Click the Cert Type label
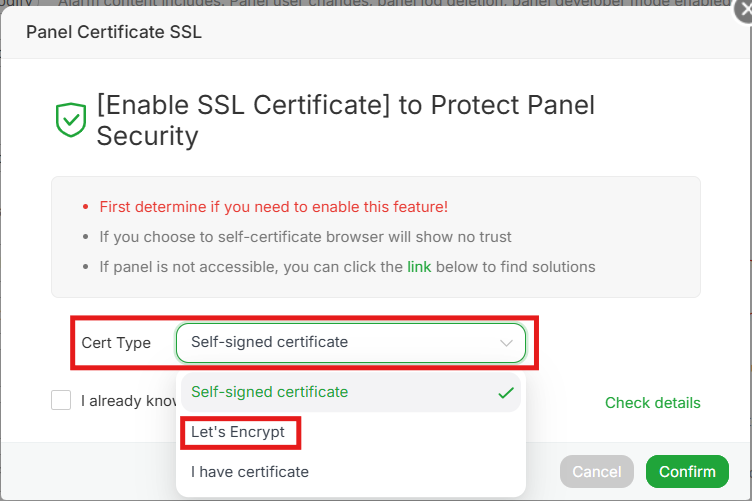 coord(116,342)
